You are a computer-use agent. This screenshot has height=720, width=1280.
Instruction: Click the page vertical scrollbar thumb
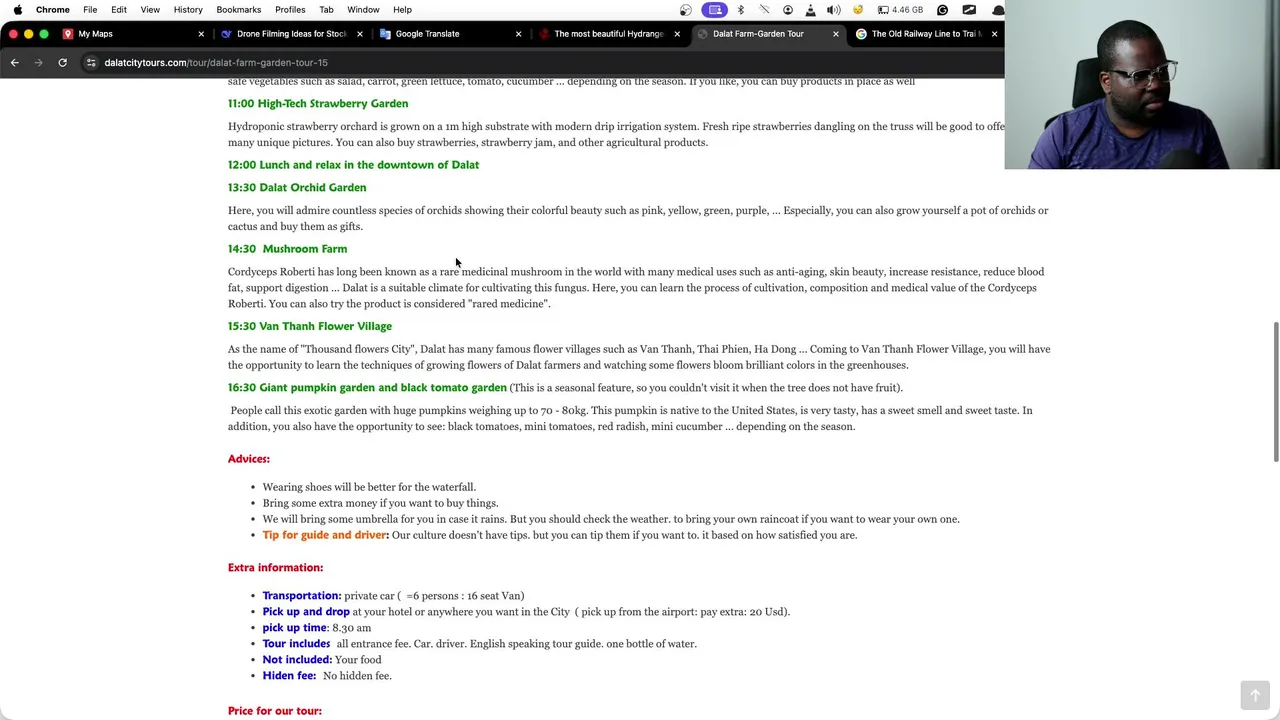tap(1275, 391)
